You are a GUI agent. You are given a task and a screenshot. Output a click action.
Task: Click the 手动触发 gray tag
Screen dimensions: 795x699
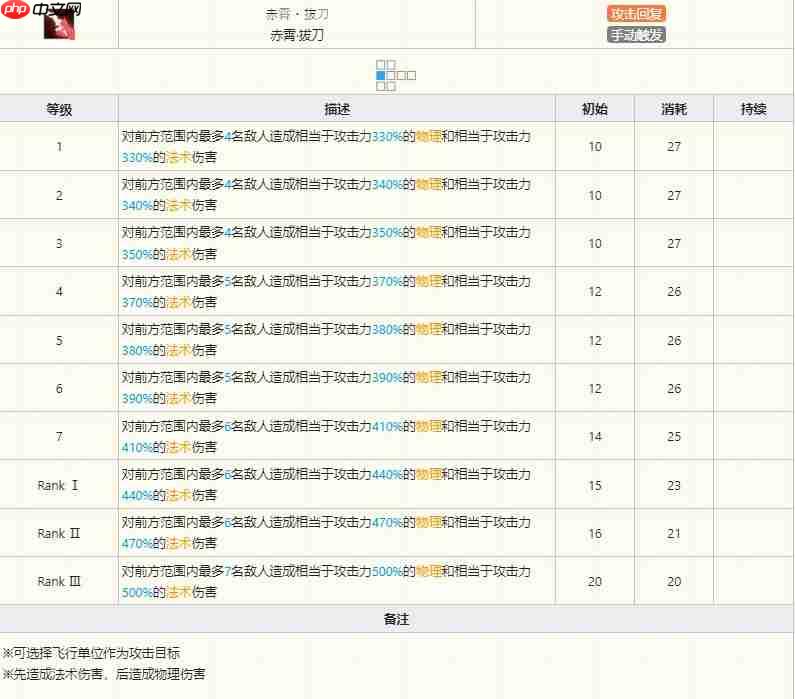pyautogui.click(x=636, y=35)
